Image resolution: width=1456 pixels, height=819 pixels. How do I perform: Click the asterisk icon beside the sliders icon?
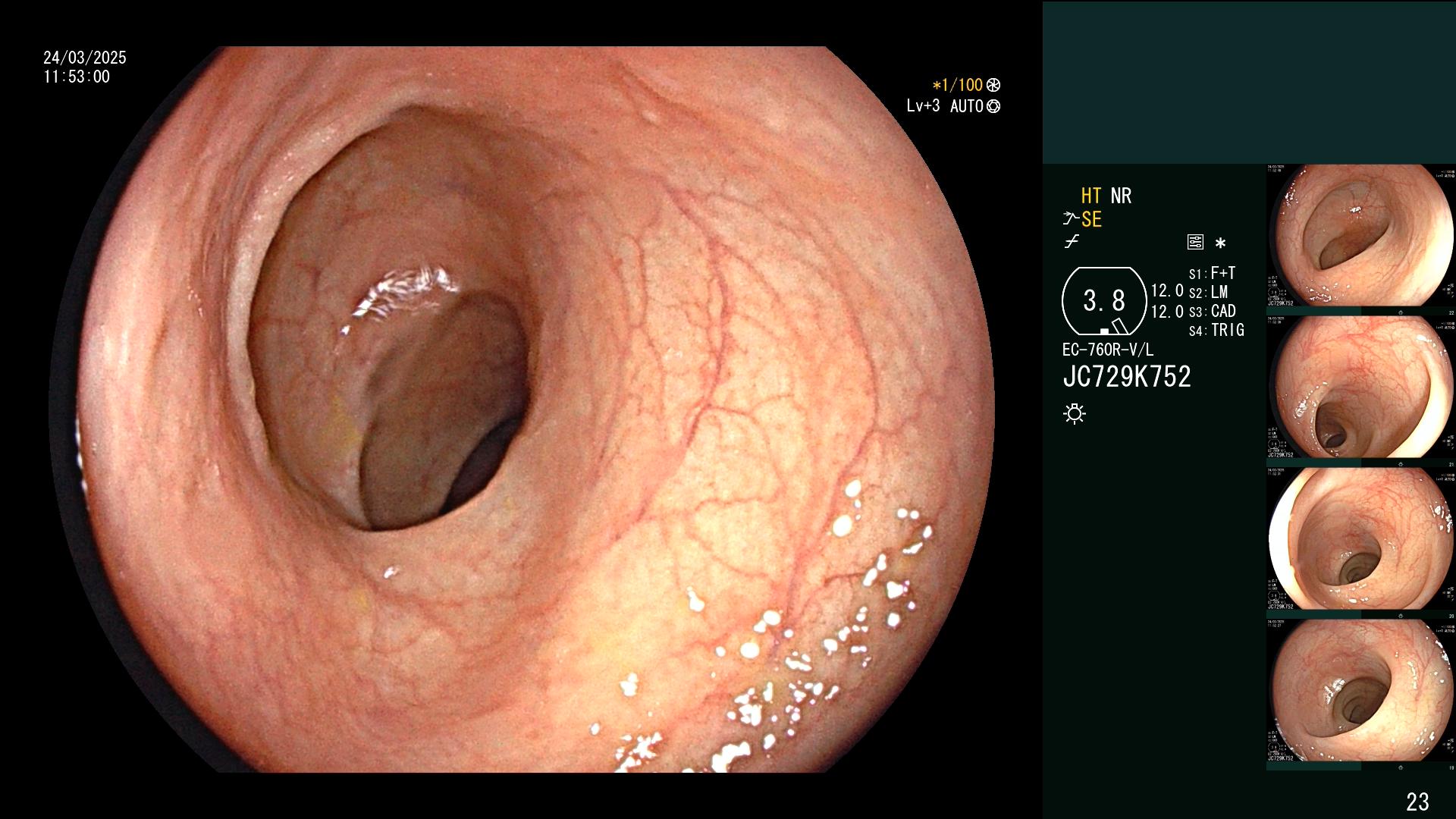click(1220, 243)
